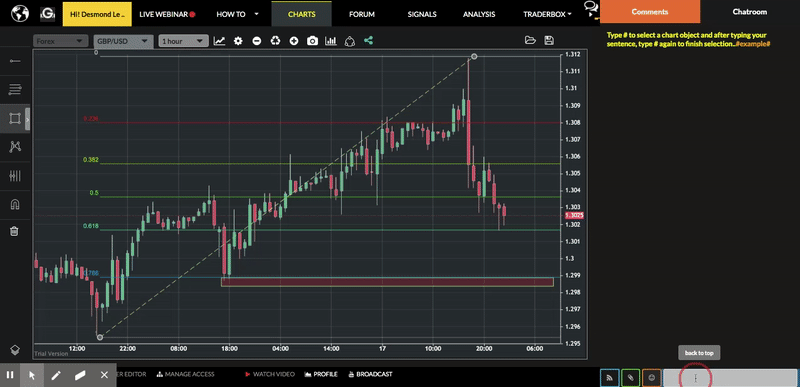
Task: Select the pointer cursor annotation tool
Action: (32, 375)
